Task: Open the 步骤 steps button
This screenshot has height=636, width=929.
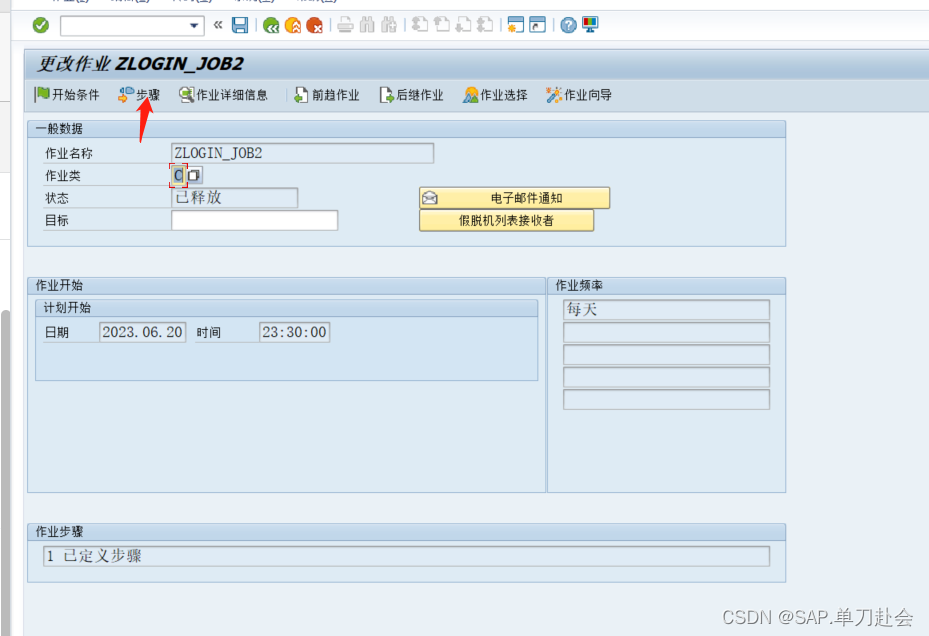Action: tap(139, 95)
